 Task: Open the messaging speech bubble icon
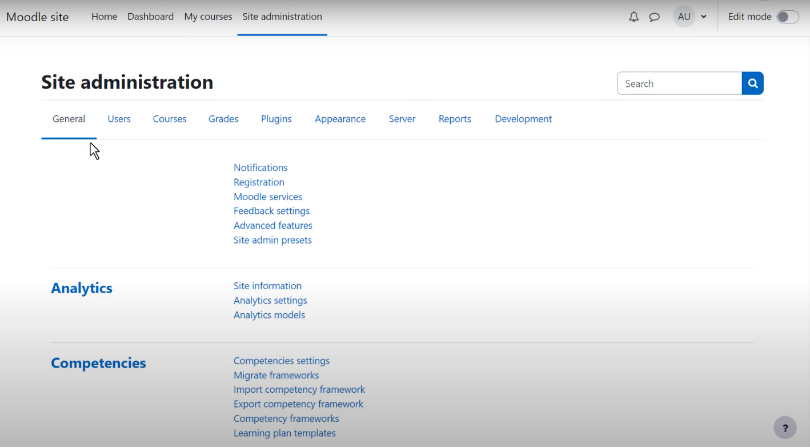[x=655, y=17]
